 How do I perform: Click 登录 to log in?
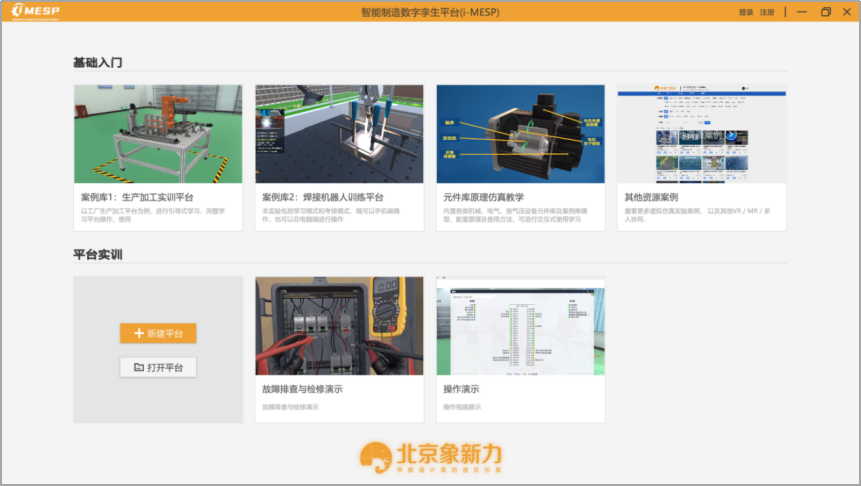tap(746, 12)
